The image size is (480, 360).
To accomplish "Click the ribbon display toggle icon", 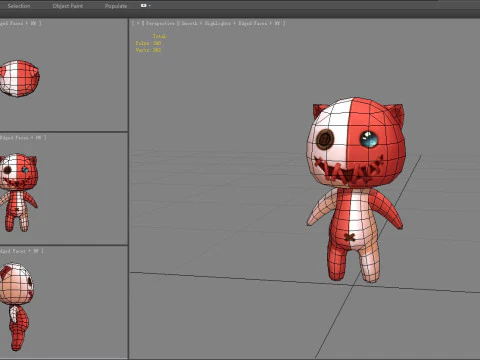I will [144, 6].
